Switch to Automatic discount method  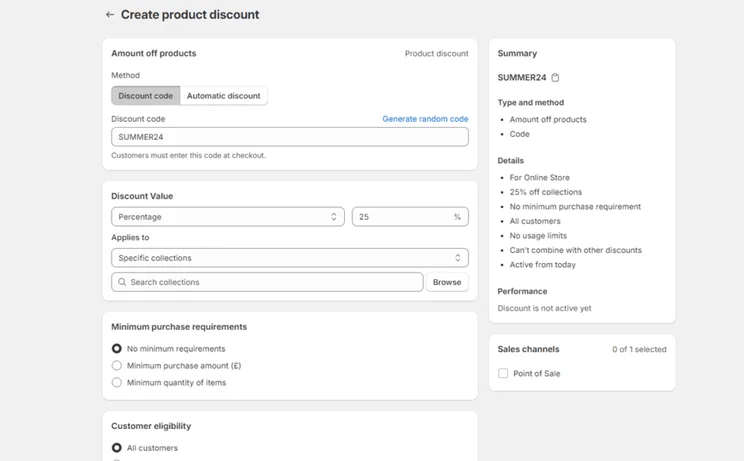click(223, 95)
